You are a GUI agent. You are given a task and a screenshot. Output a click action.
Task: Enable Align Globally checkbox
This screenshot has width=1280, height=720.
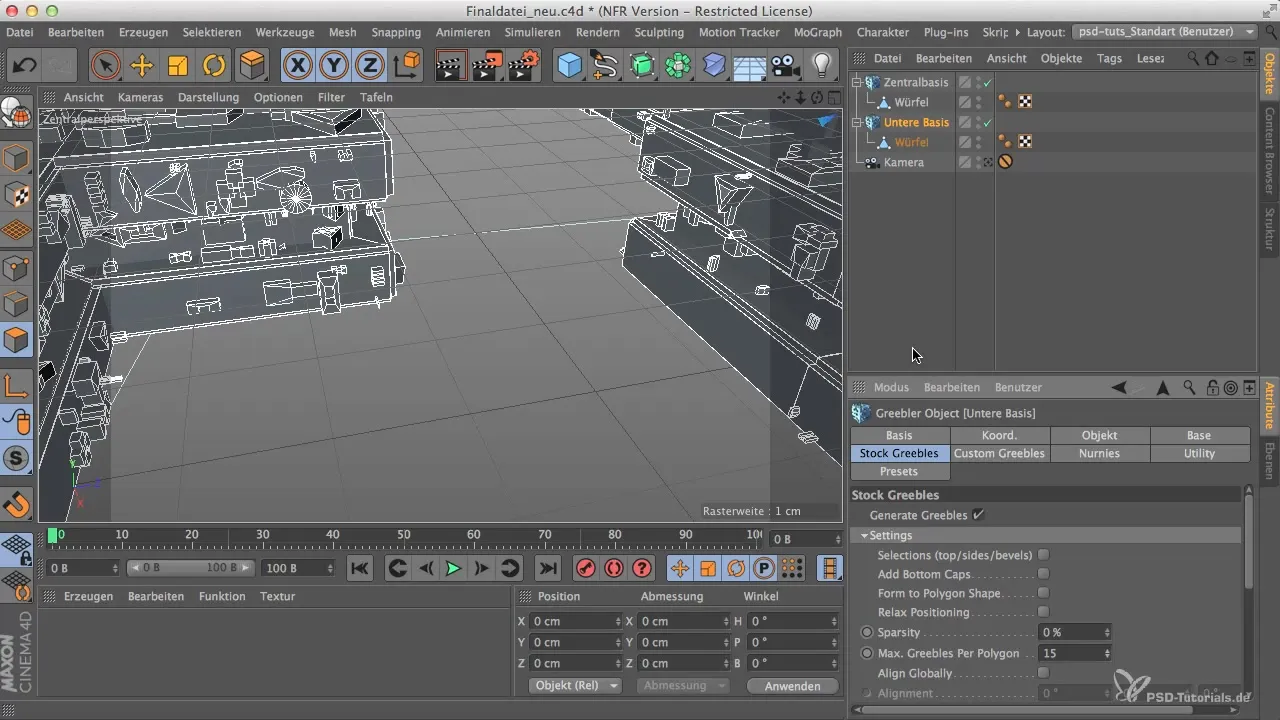[x=1043, y=673]
